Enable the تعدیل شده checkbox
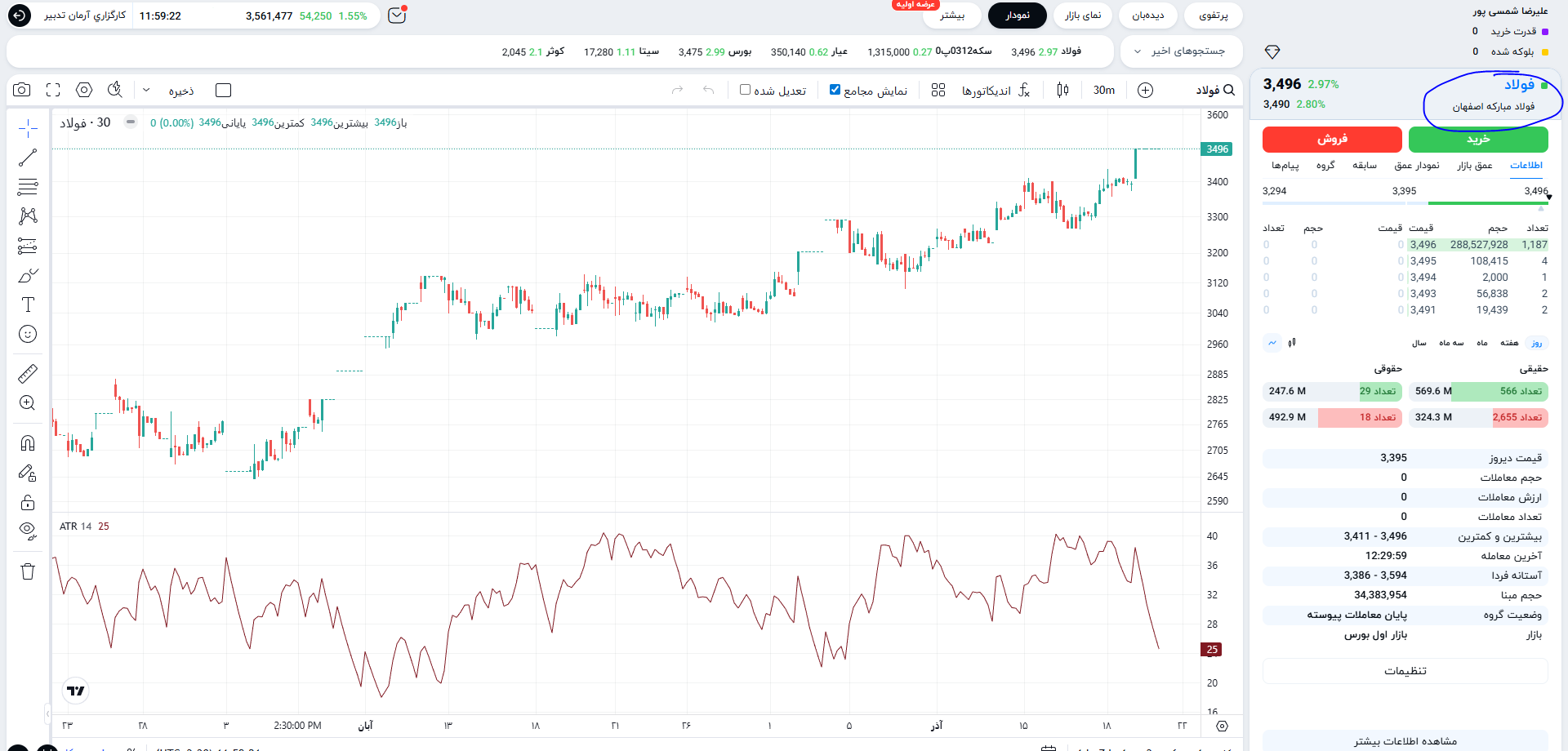 (745, 90)
